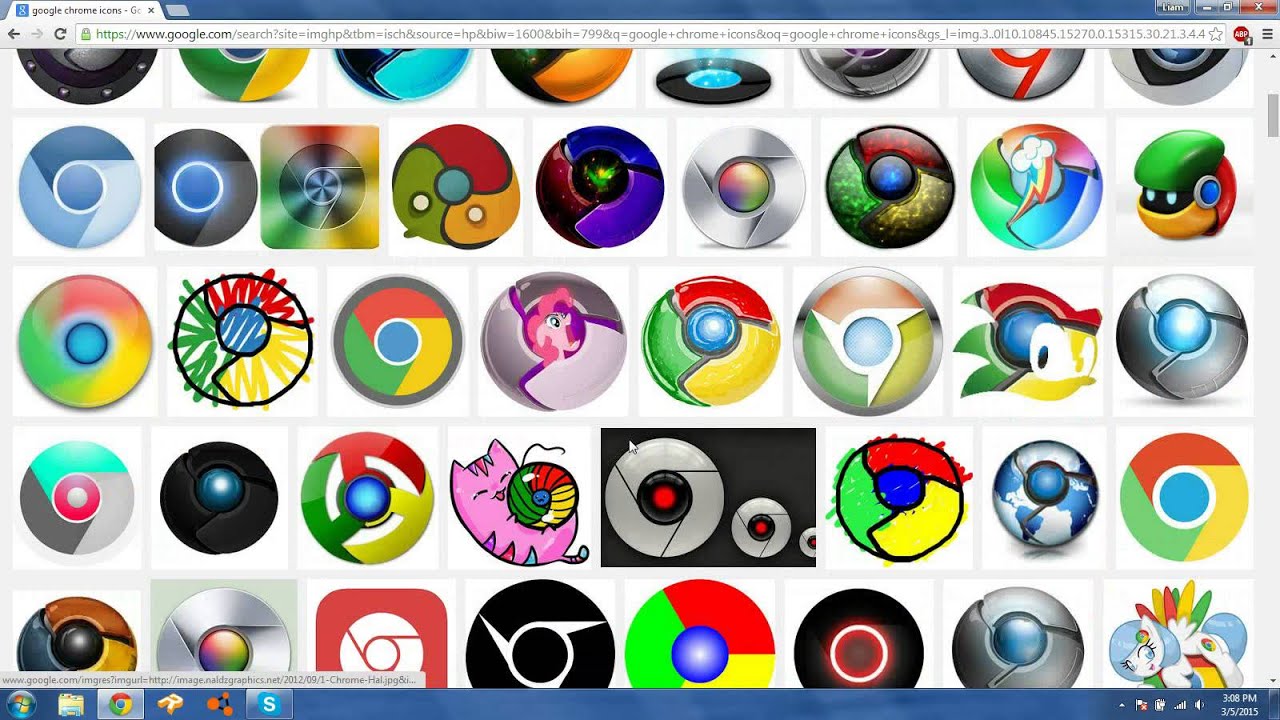Open the multicolored metallic square Chrome thumbnail

coord(320,187)
